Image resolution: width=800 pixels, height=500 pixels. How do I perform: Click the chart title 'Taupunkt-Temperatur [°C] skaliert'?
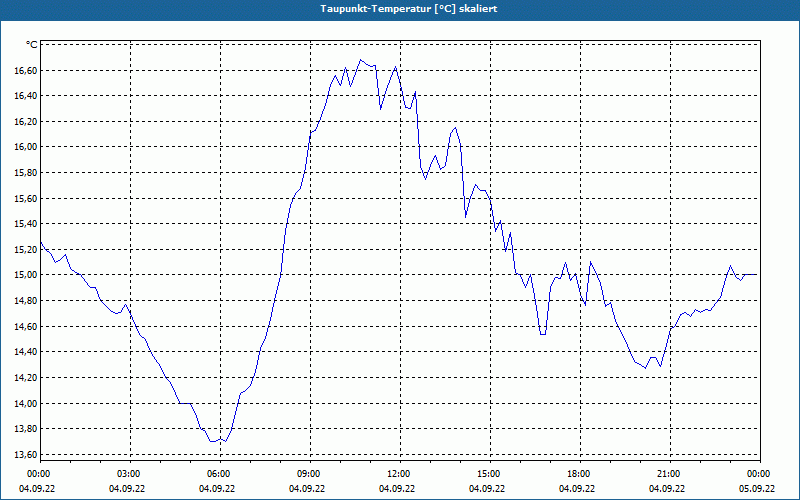409,9
